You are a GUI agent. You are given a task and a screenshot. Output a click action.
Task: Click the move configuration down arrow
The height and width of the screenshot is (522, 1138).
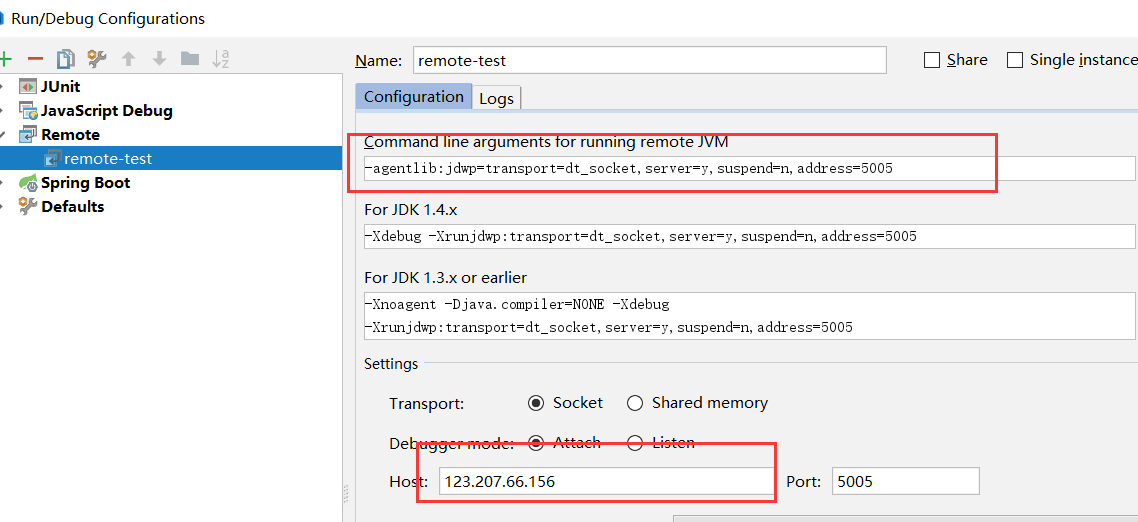pyautogui.click(x=159, y=59)
